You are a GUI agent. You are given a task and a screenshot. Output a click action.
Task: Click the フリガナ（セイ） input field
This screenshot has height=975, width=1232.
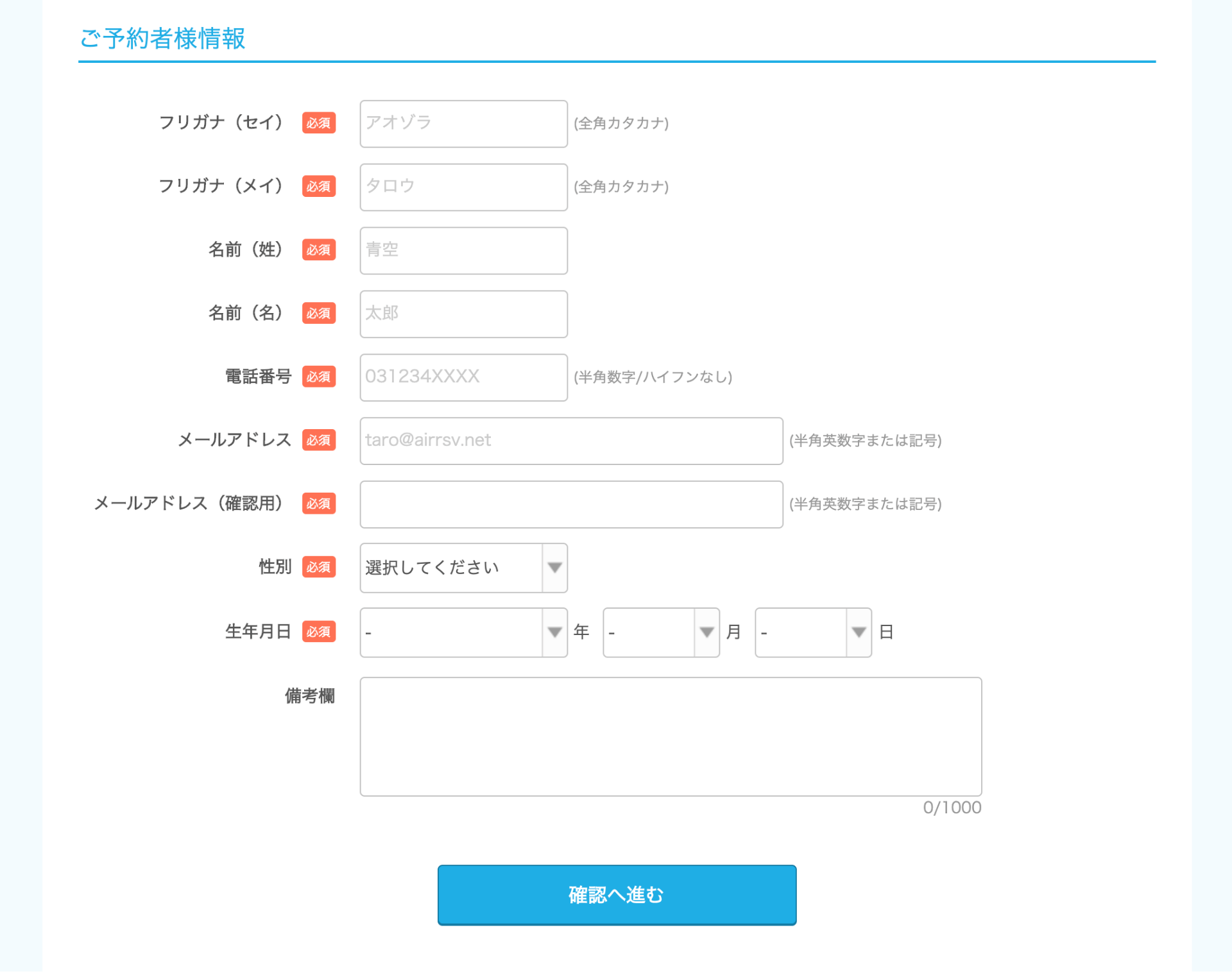pos(463,123)
